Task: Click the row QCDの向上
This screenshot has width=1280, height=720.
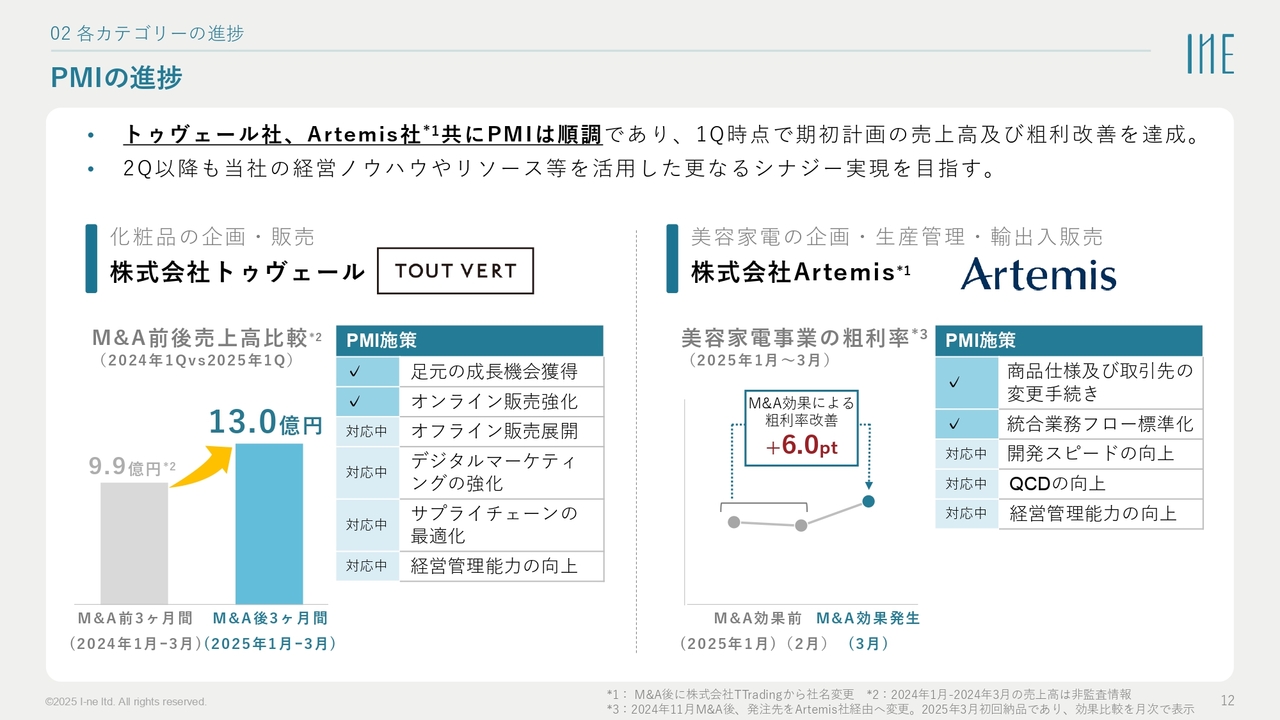Action: tap(1069, 484)
